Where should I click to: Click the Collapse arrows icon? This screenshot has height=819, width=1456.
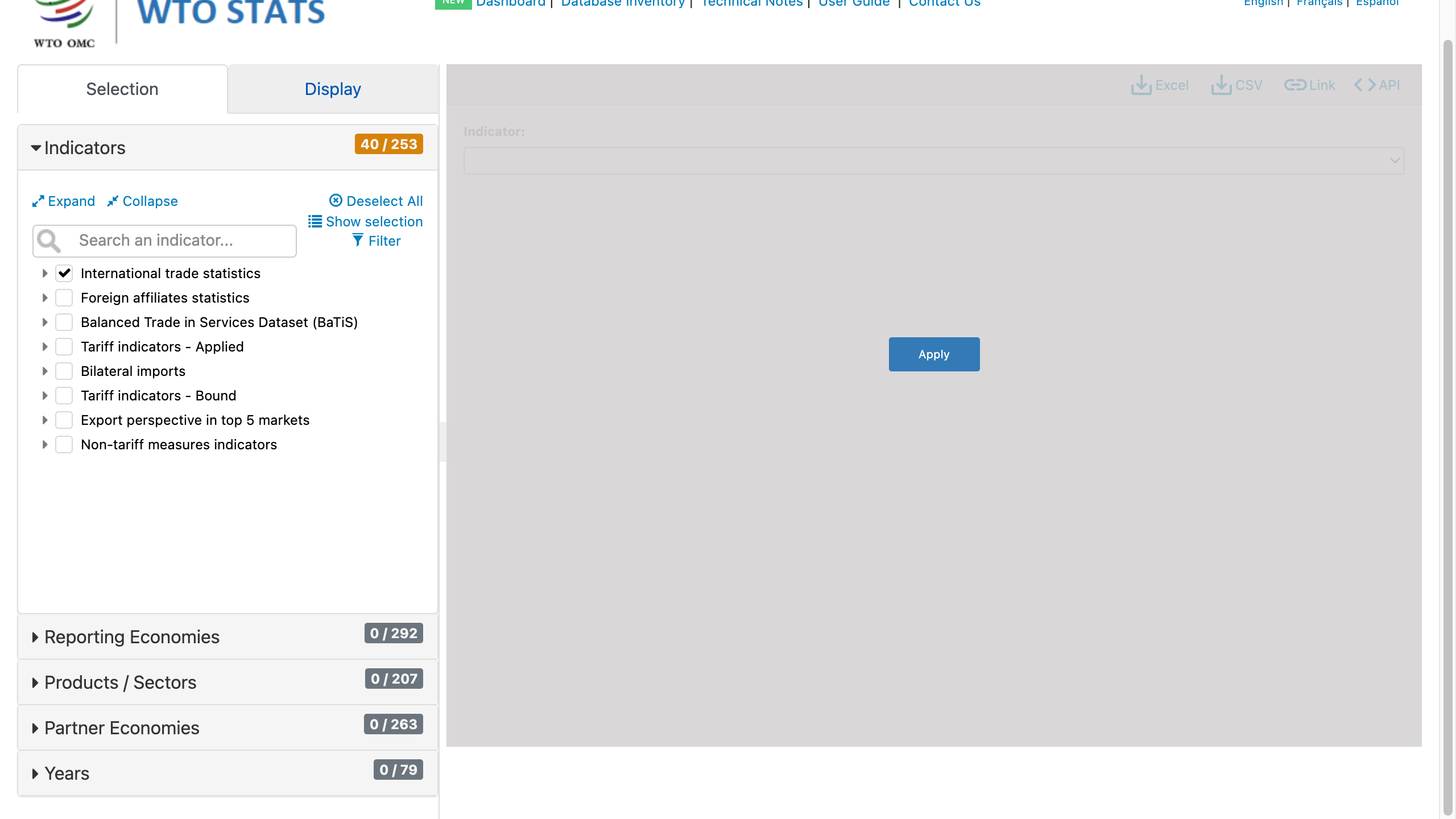click(x=113, y=201)
